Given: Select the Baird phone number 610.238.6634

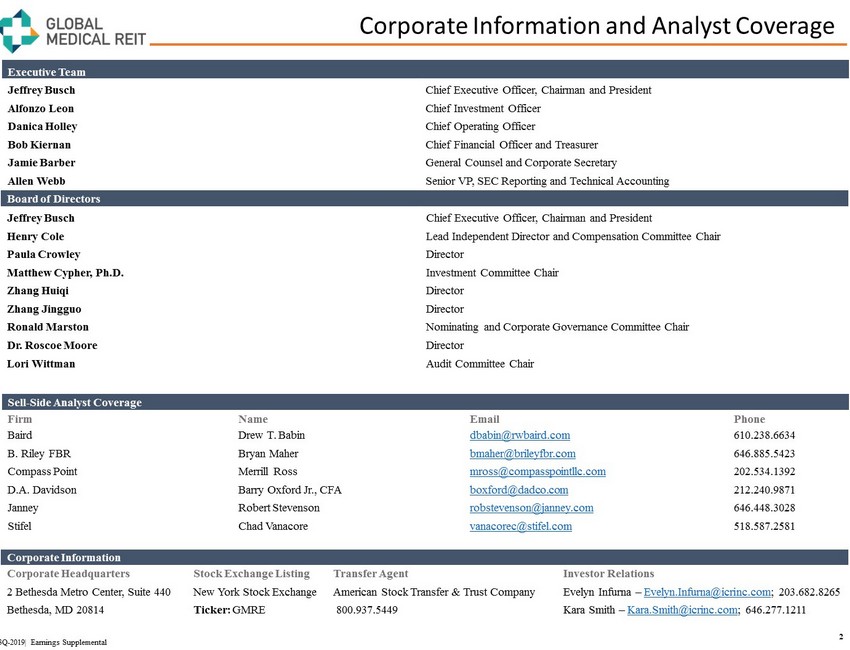Looking at the screenshot, I should 764,435.
